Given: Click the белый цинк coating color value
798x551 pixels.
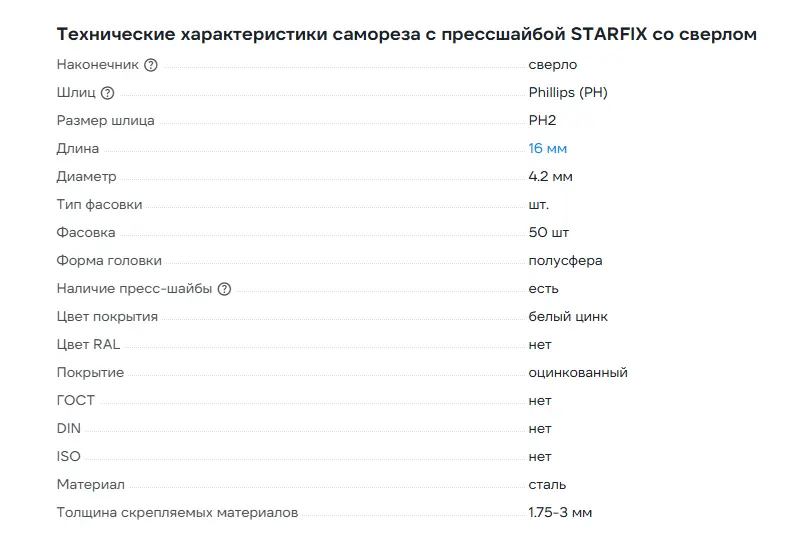Looking at the screenshot, I should pos(568,316).
